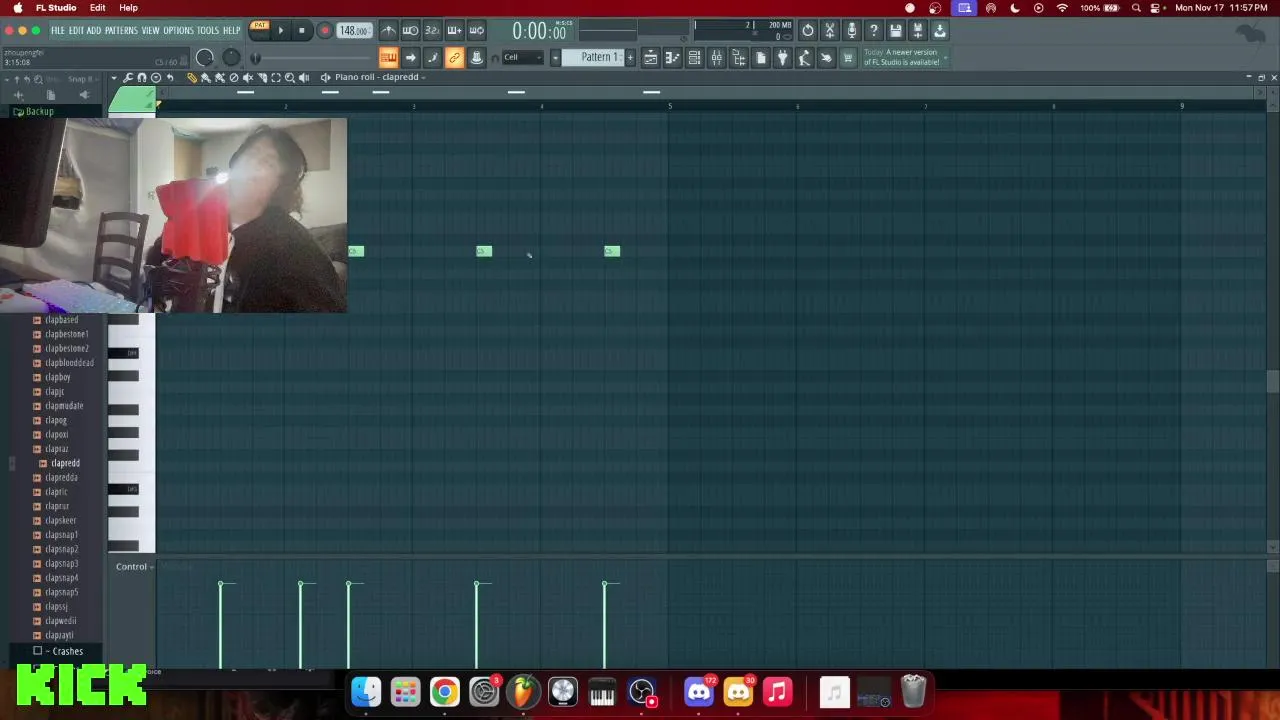Click the microphone recording icon

[x=851, y=30]
